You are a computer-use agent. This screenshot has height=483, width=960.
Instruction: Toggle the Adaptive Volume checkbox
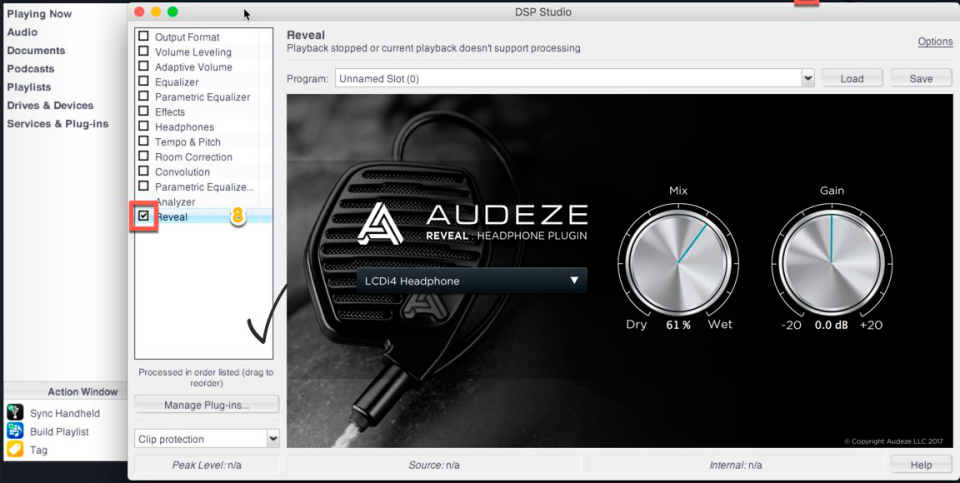[x=143, y=66]
